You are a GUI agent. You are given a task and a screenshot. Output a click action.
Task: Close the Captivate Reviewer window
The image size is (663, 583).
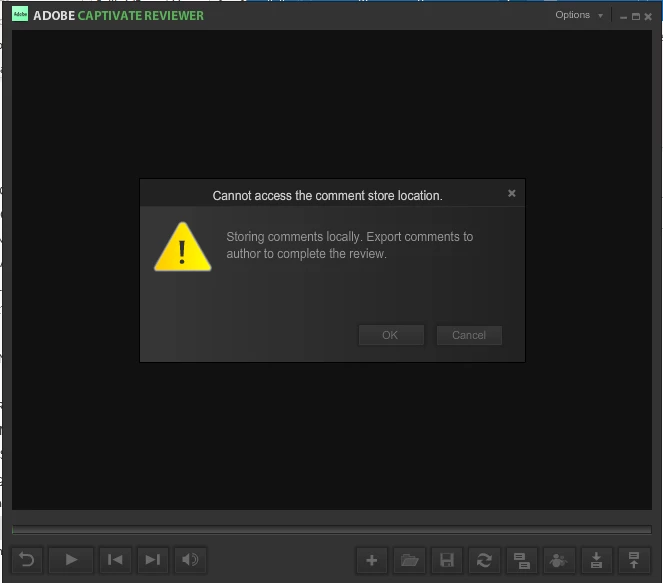coord(648,16)
